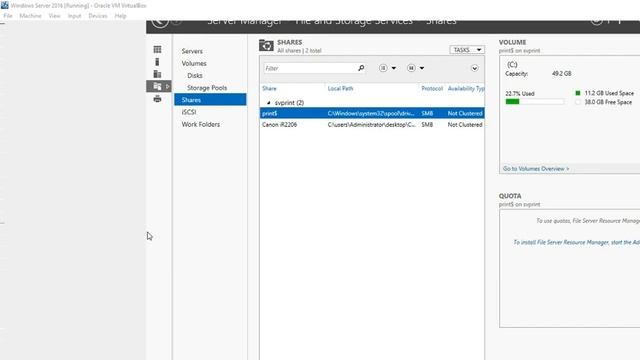Open the list view options dropdown arrow
This screenshot has height=360, width=640.
(393, 68)
